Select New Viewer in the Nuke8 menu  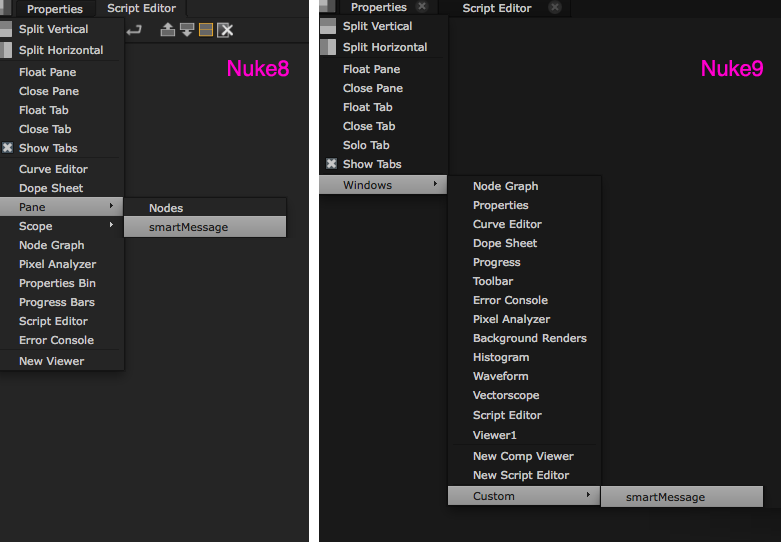click(52, 361)
